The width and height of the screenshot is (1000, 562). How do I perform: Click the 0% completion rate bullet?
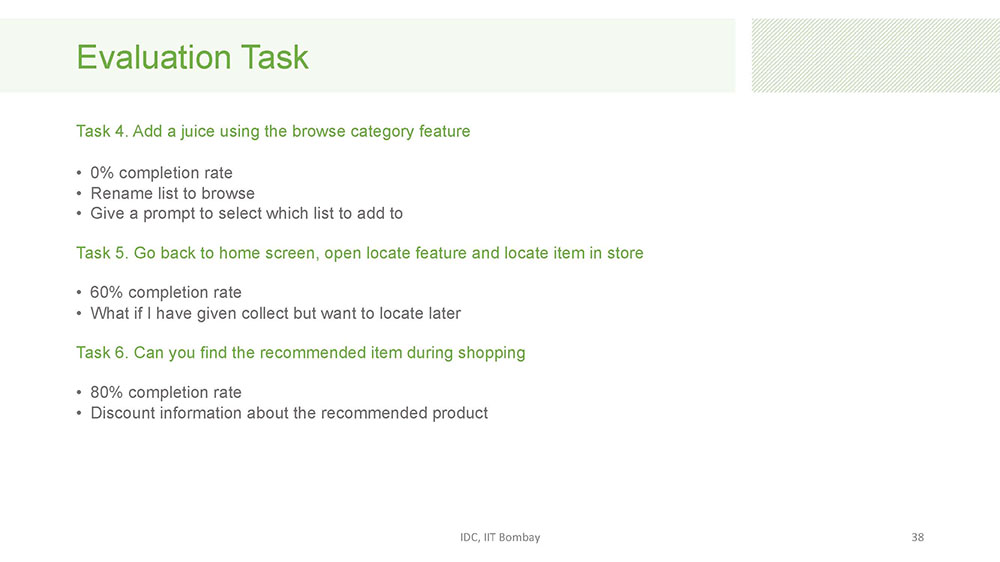click(x=161, y=173)
